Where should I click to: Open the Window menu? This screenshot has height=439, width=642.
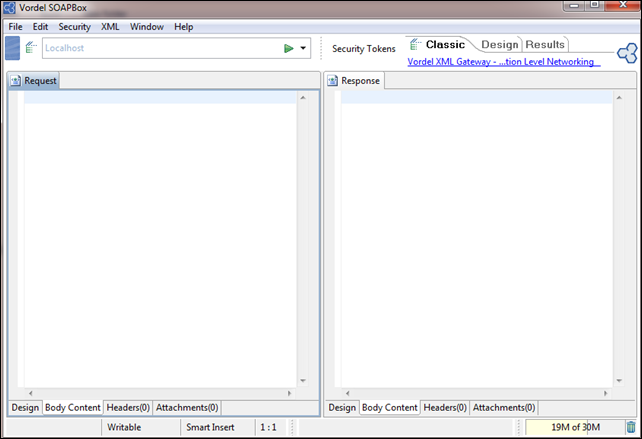point(147,27)
